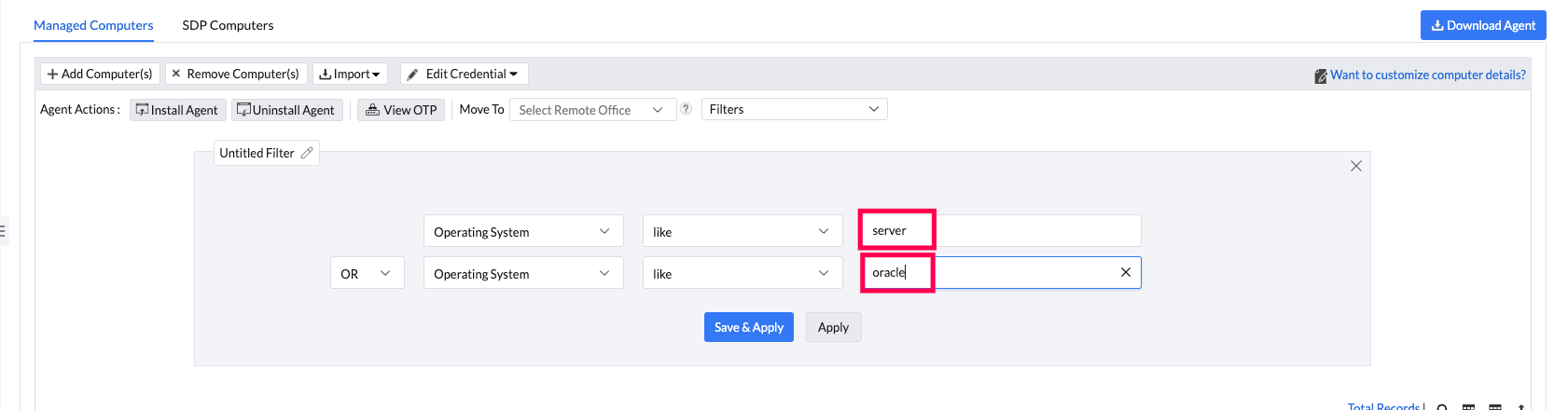
Task: Open the OR condition dropdown
Action: pos(367,273)
